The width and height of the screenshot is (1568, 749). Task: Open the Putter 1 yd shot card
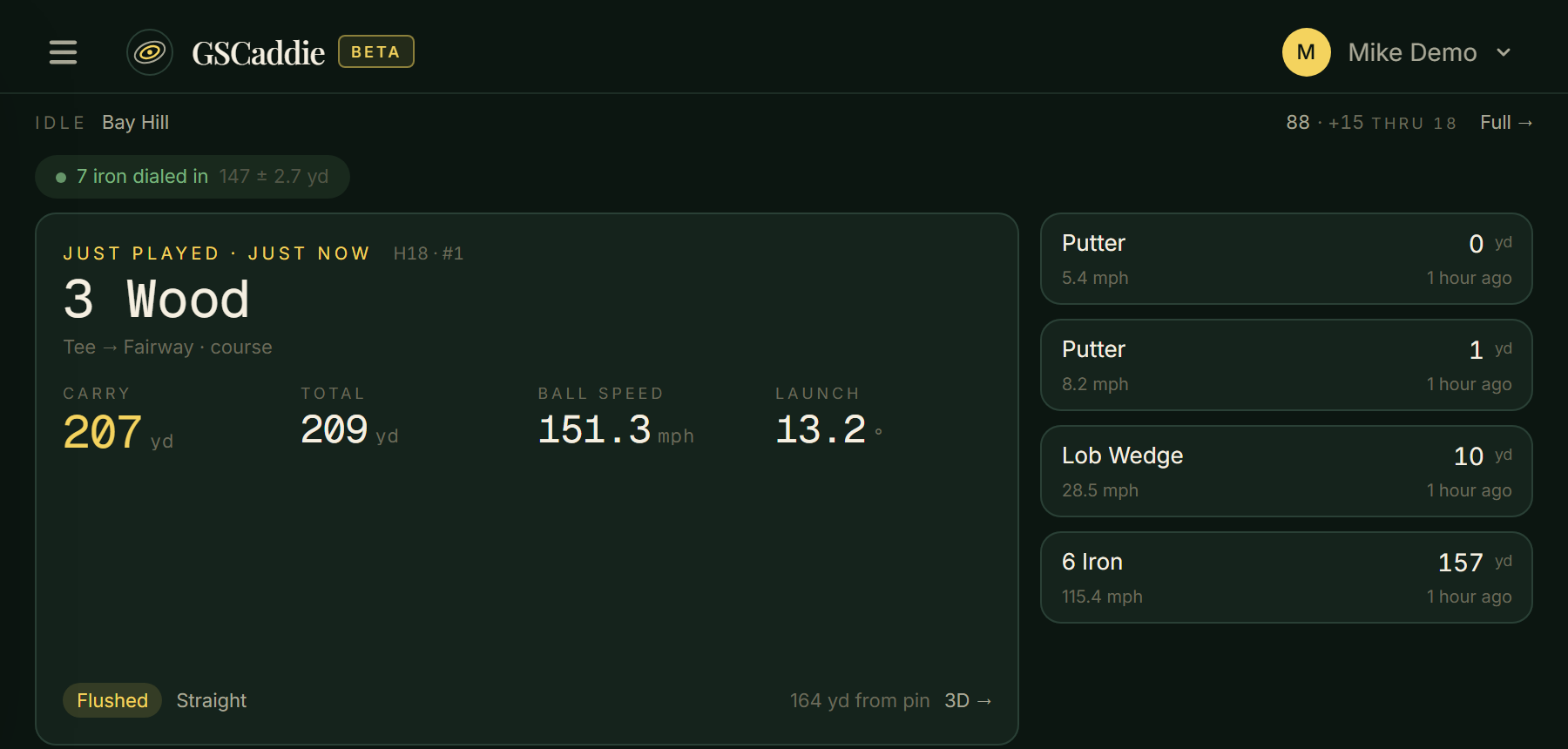pos(1287,365)
